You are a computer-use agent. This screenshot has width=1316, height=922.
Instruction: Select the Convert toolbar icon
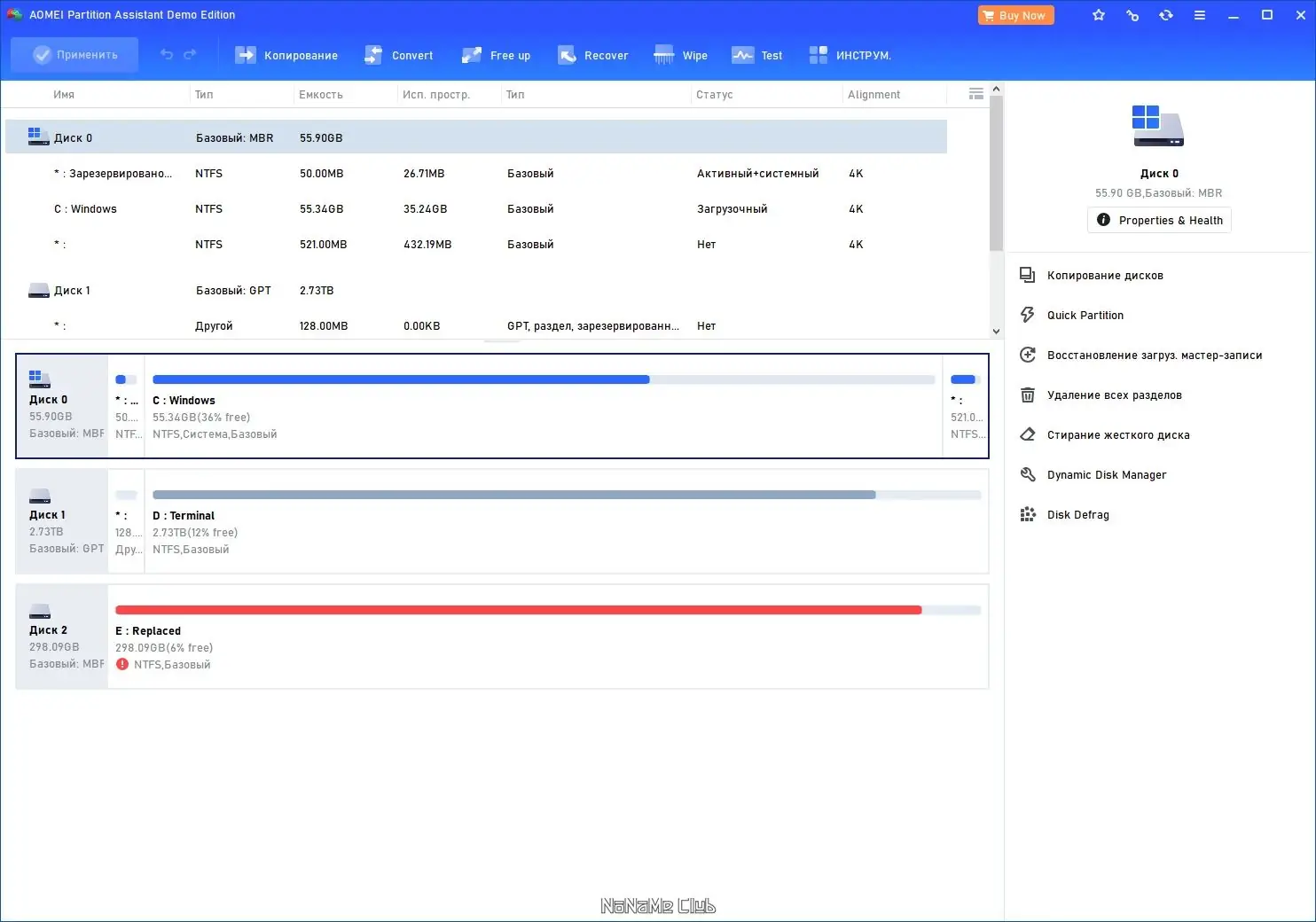click(373, 55)
